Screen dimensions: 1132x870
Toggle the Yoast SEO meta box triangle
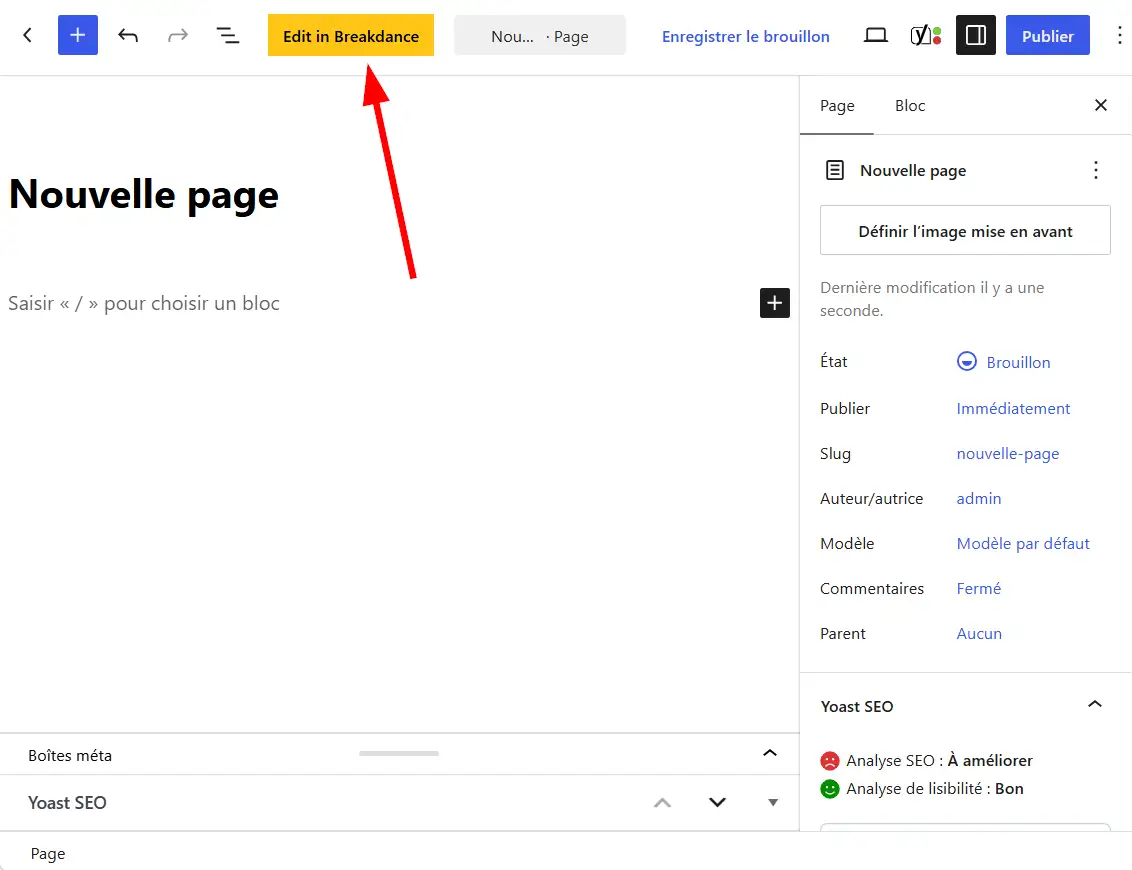(x=772, y=802)
